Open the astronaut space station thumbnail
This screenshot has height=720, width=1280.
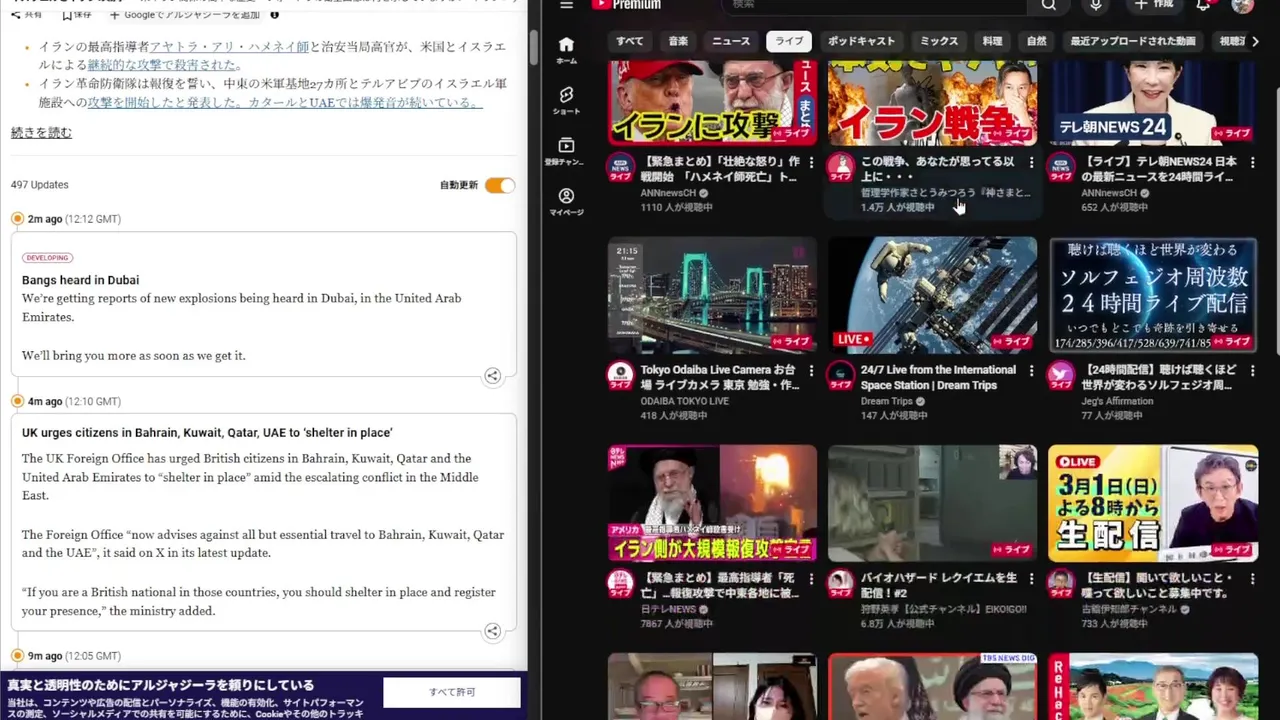(932, 295)
